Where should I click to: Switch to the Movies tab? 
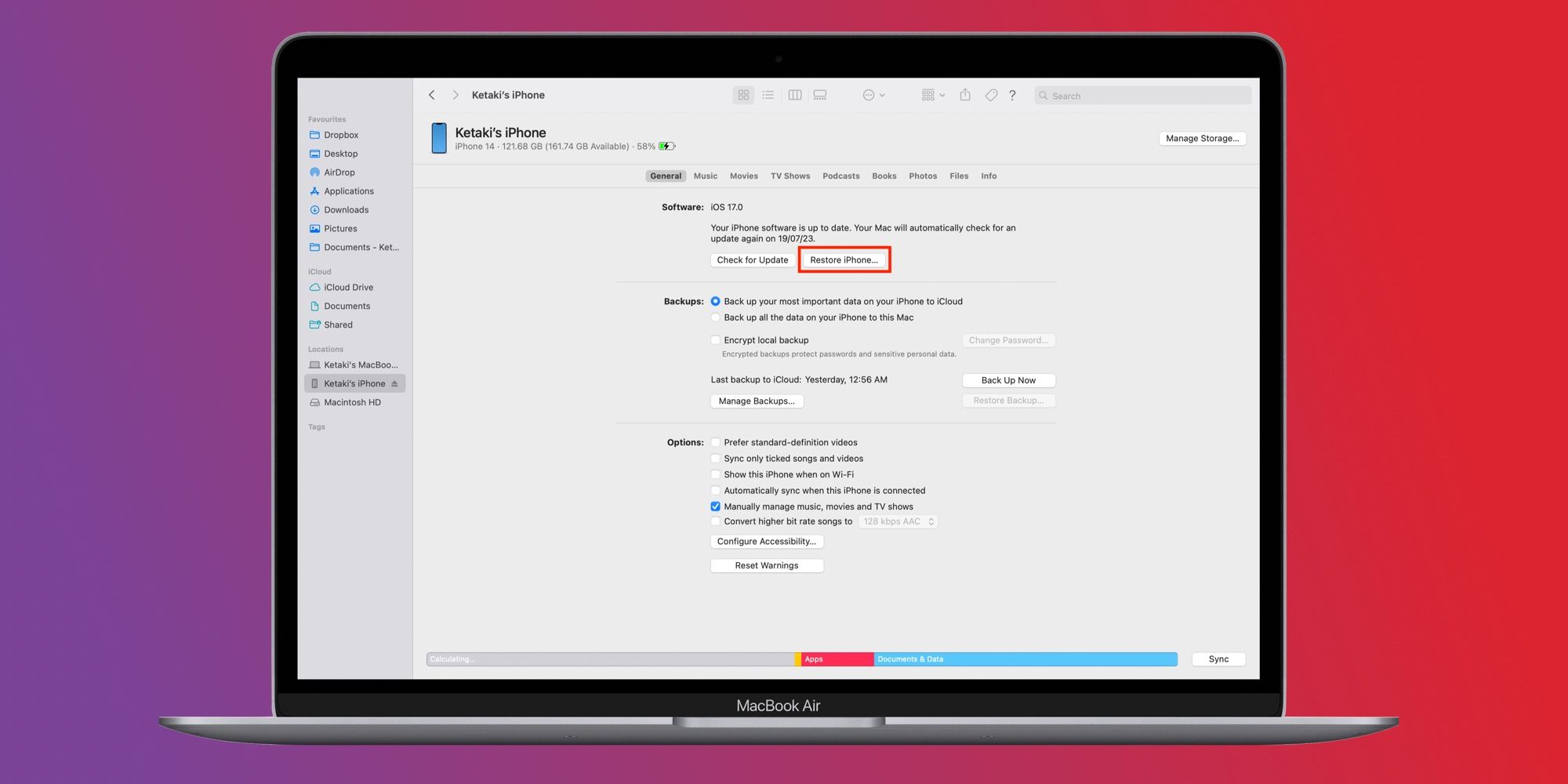click(744, 176)
